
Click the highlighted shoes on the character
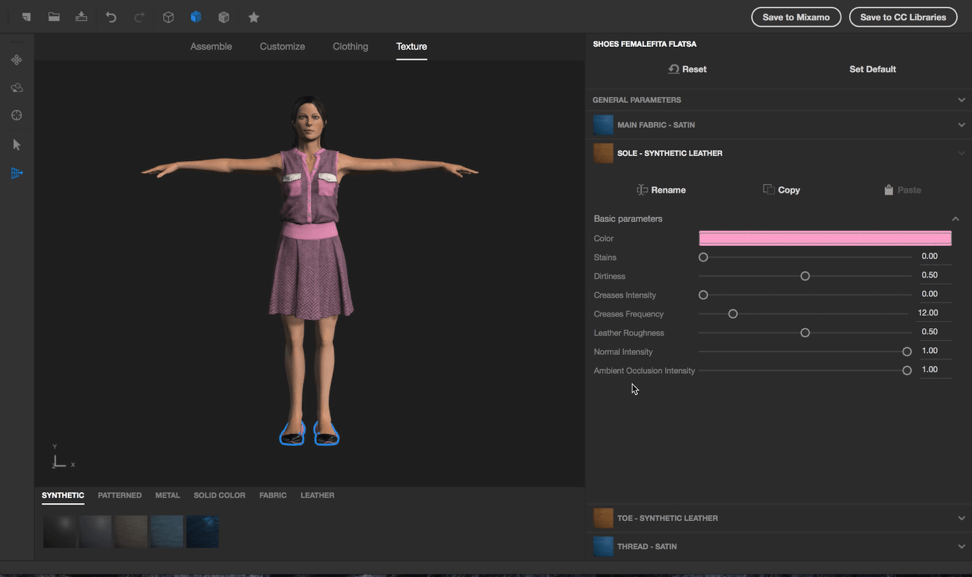[309, 433]
